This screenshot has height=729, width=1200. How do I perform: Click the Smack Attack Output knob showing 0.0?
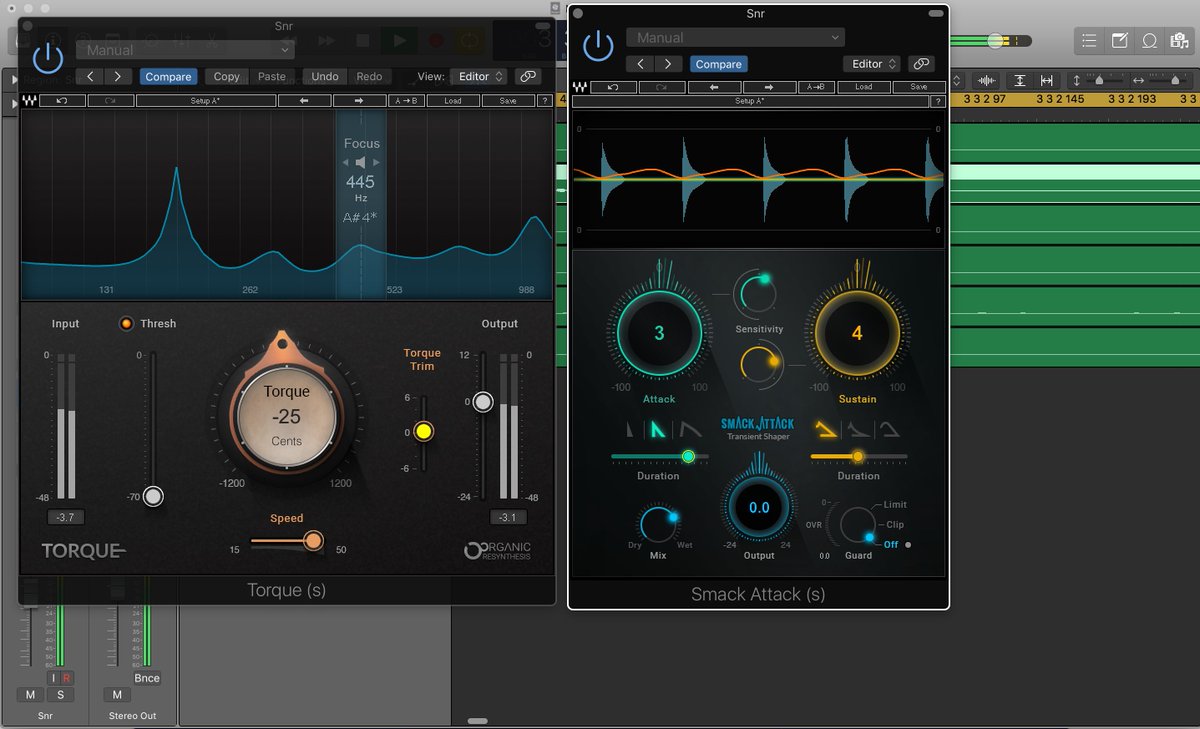pyautogui.click(x=759, y=507)
